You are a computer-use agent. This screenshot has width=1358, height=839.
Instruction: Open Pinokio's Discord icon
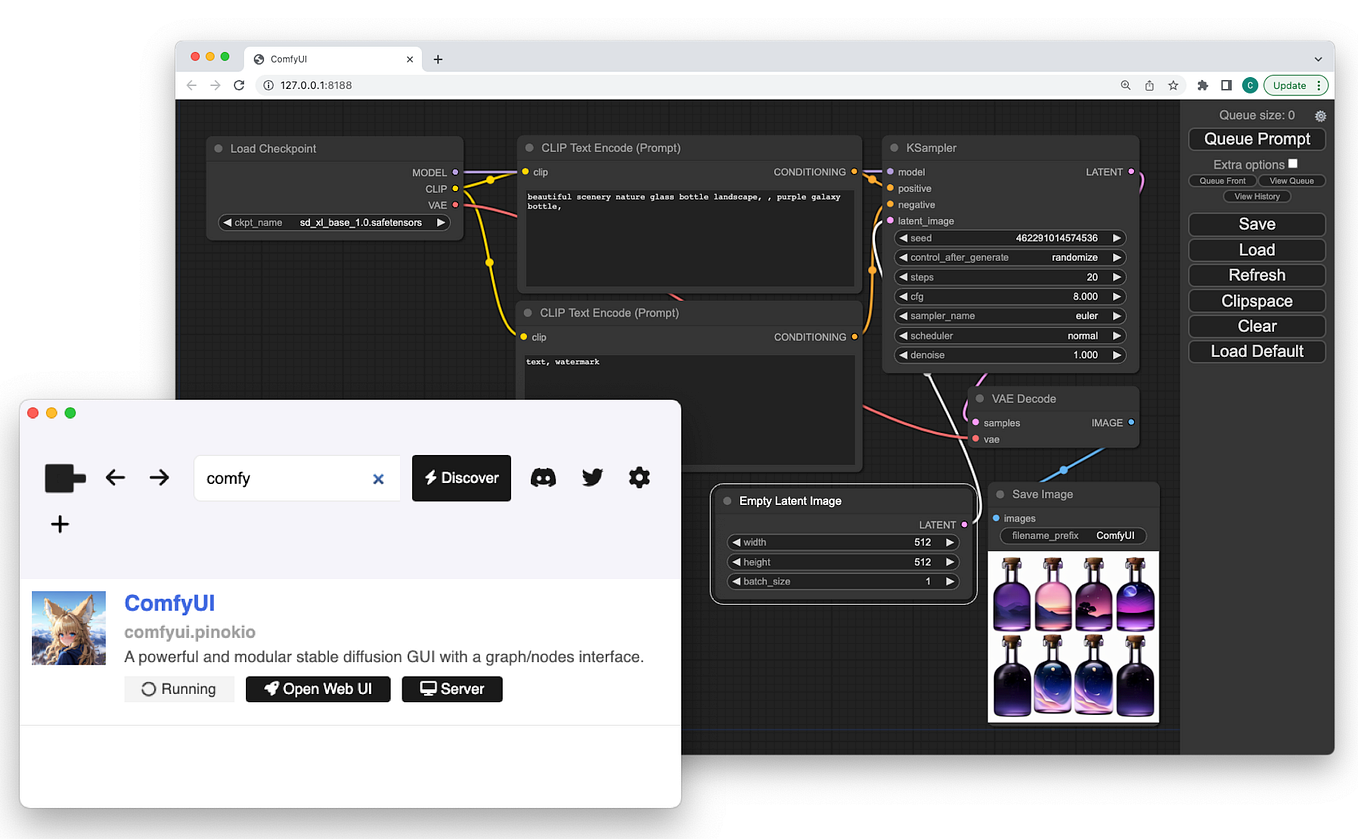543,478
